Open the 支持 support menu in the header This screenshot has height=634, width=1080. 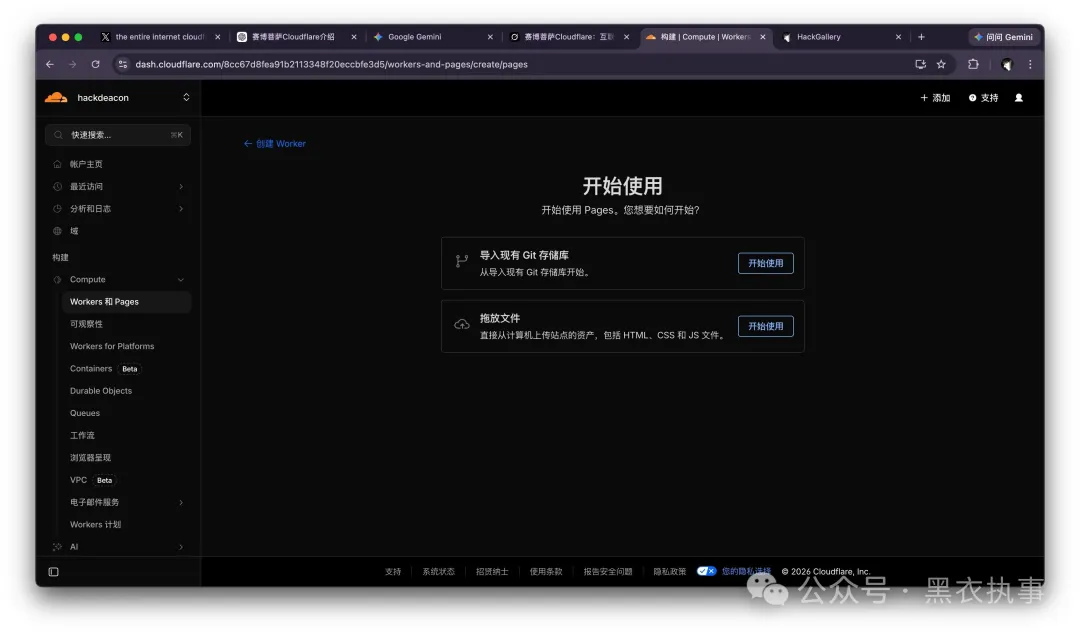click(x=984, y=98)
